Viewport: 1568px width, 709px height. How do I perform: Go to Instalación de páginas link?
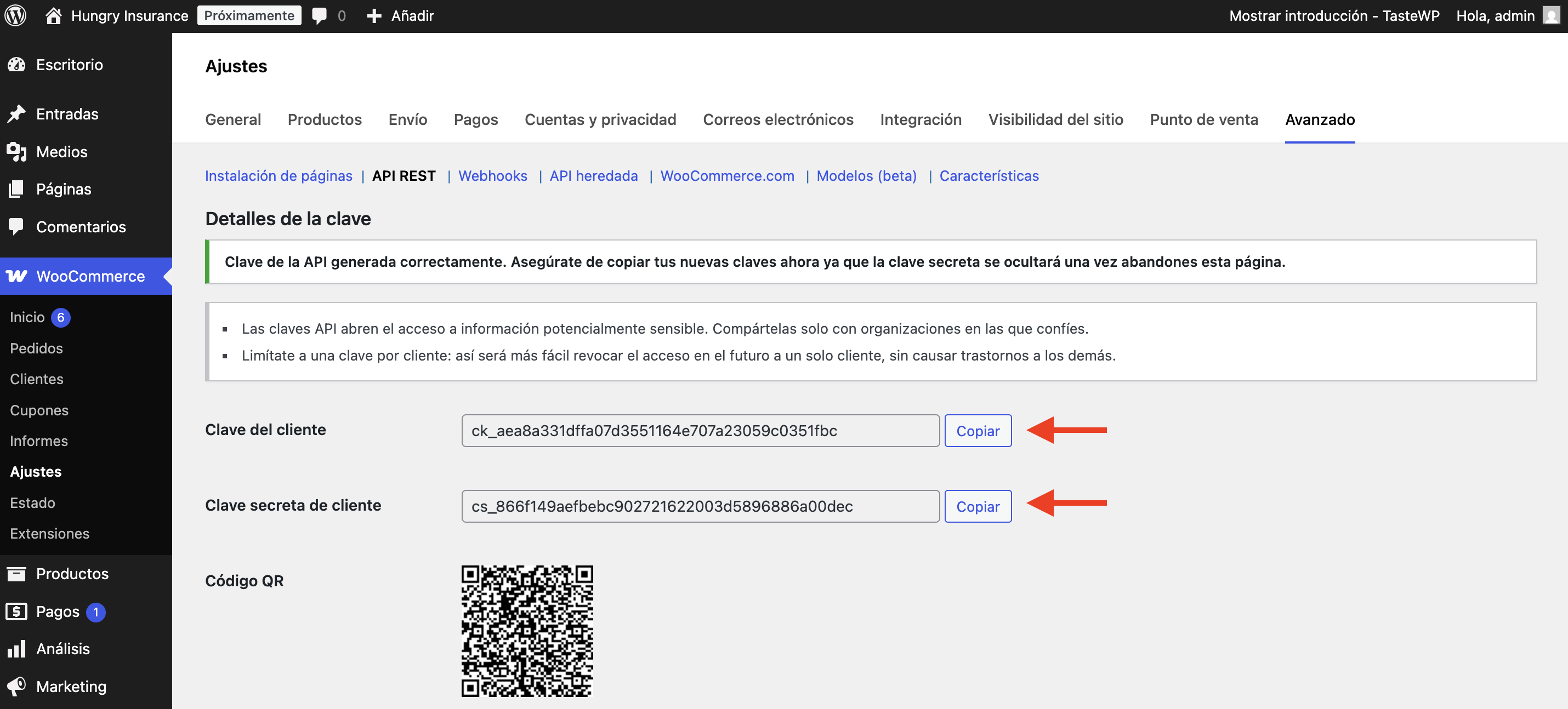click(278, 176)
